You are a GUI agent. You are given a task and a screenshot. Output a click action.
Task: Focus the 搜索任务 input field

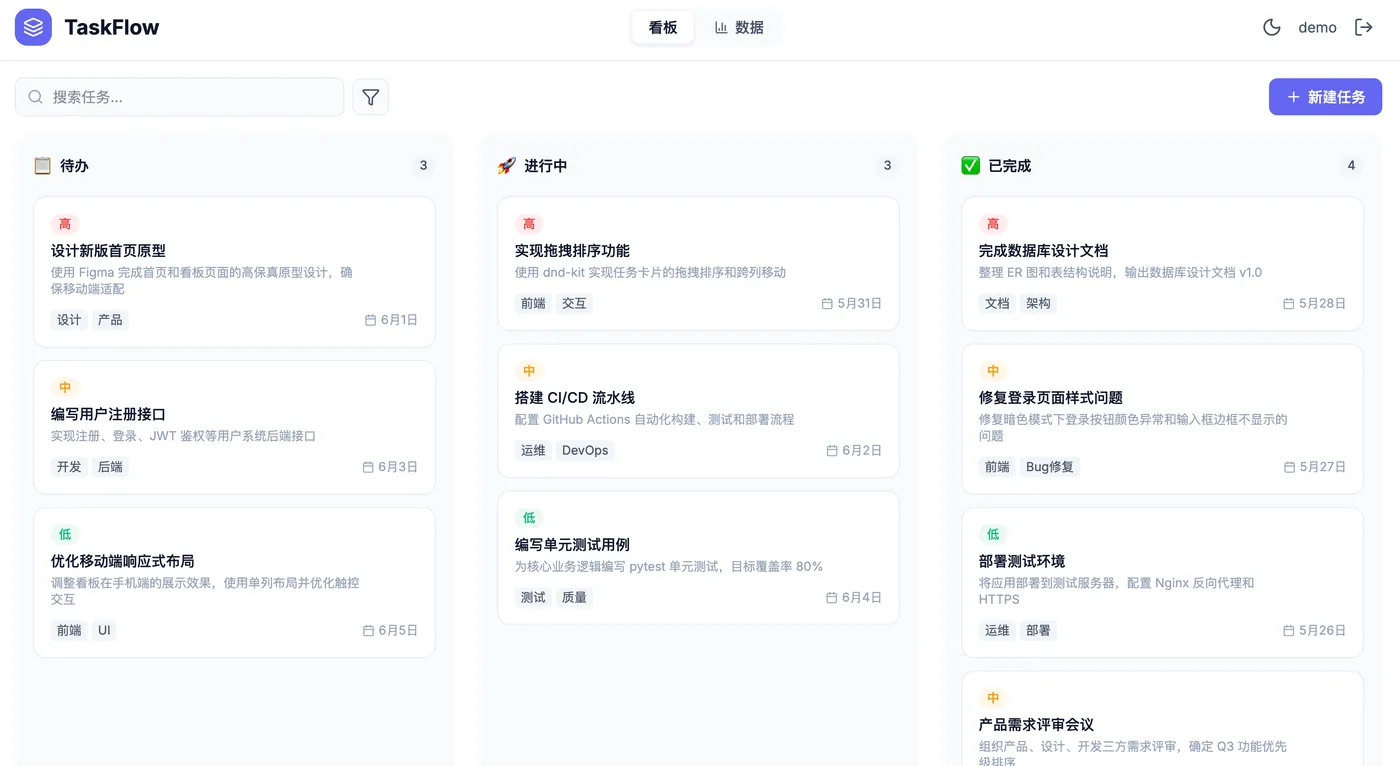[180, 97]
